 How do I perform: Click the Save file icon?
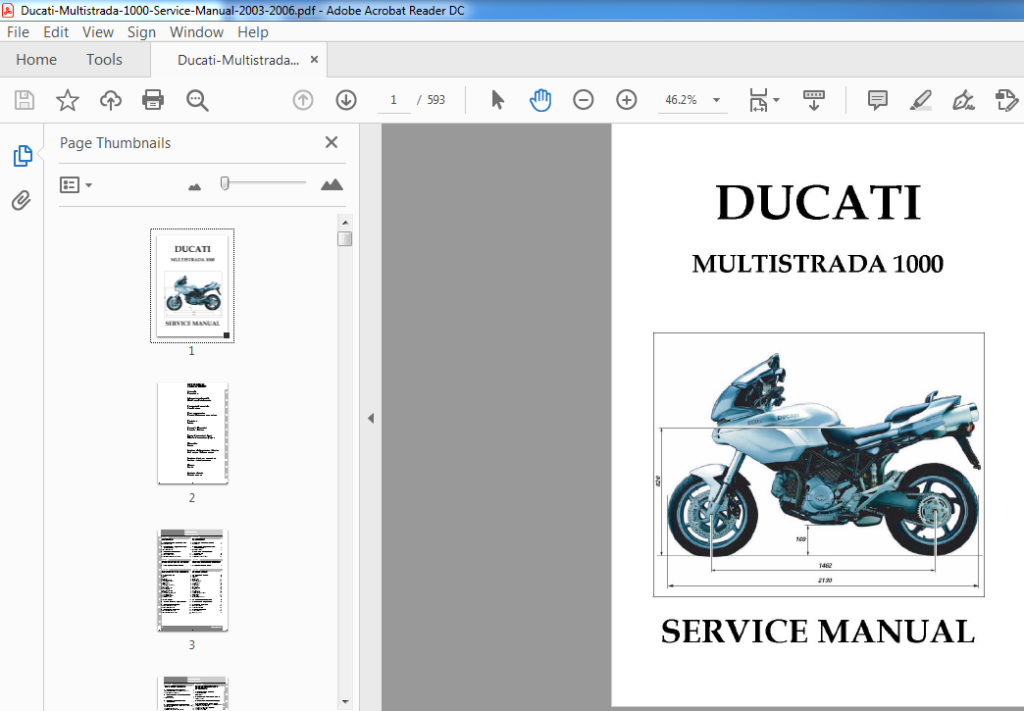click(x=24, y=100)
